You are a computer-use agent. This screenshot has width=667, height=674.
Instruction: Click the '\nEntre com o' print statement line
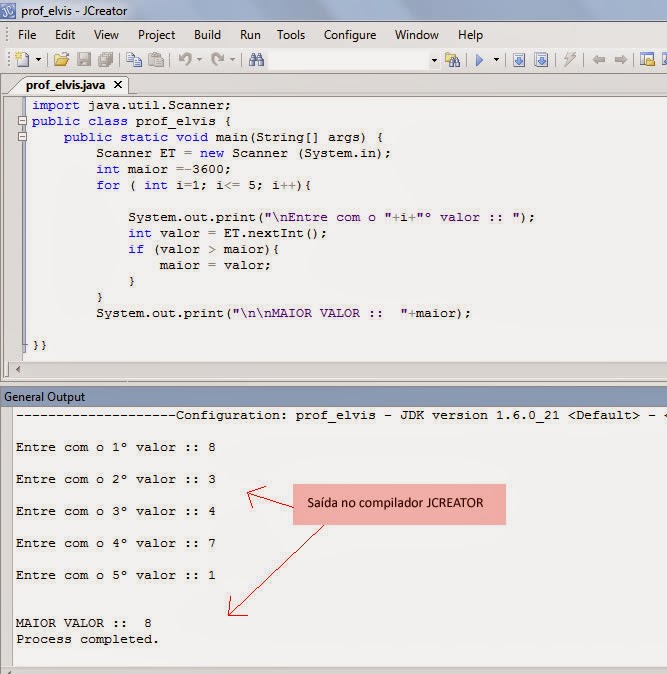pos(331,218)
